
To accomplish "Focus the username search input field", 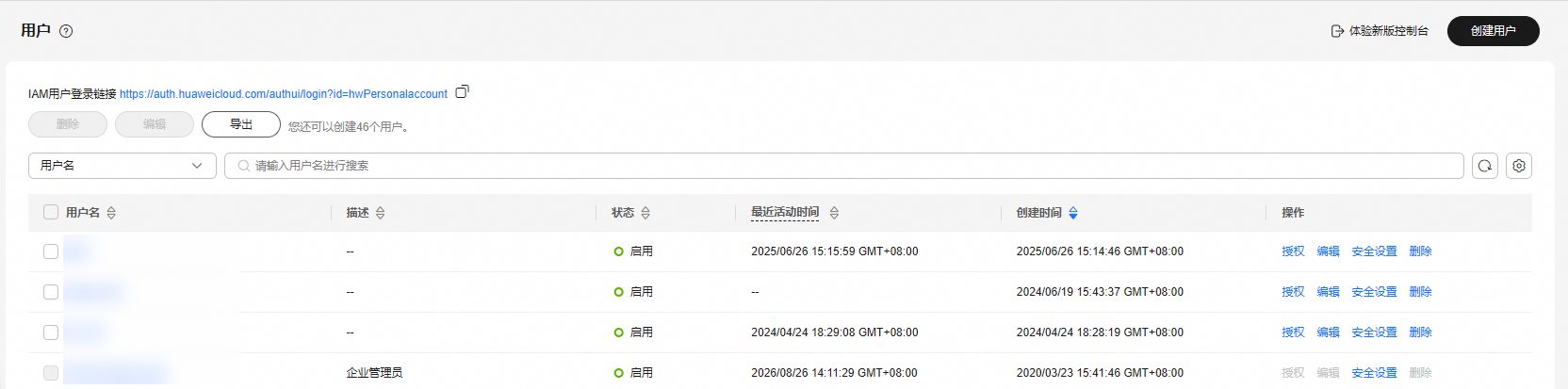I will 844,166.
